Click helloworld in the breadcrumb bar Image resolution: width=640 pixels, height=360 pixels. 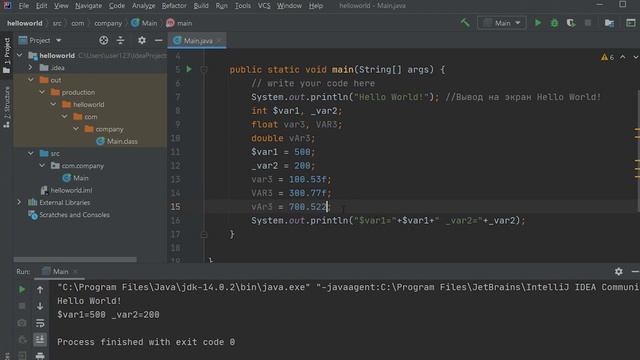(24, 23)
